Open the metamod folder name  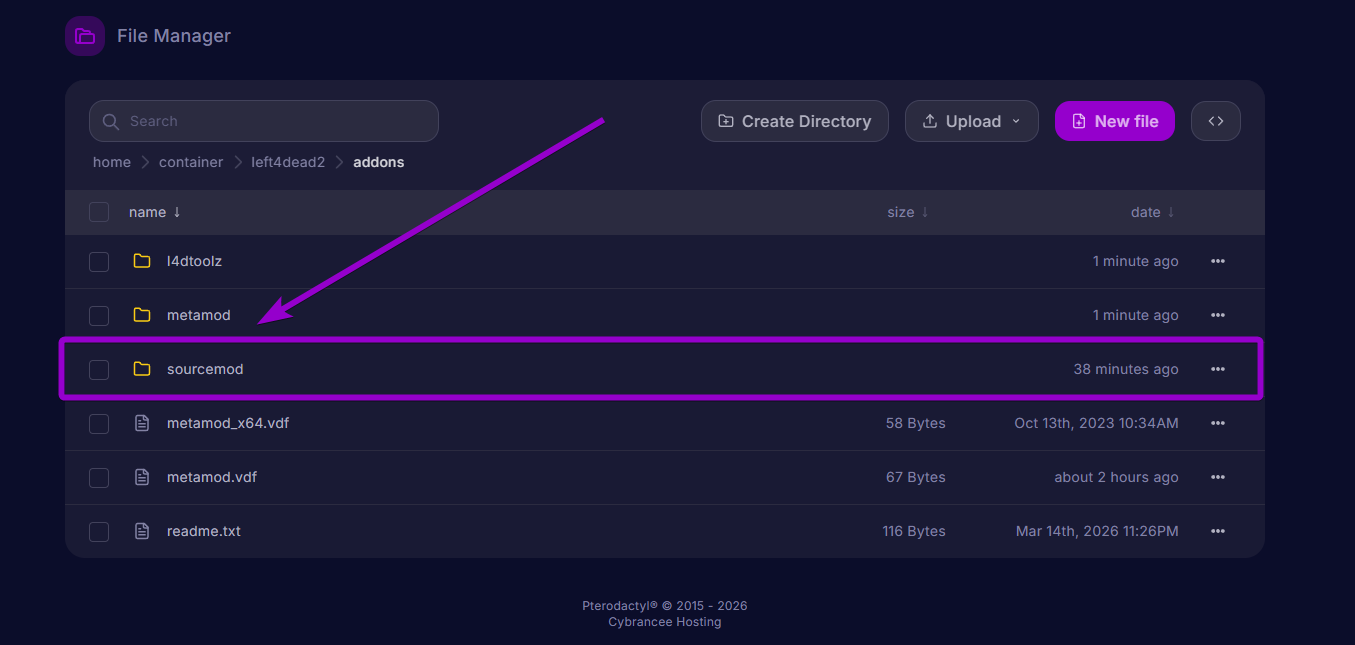(199, 315)
